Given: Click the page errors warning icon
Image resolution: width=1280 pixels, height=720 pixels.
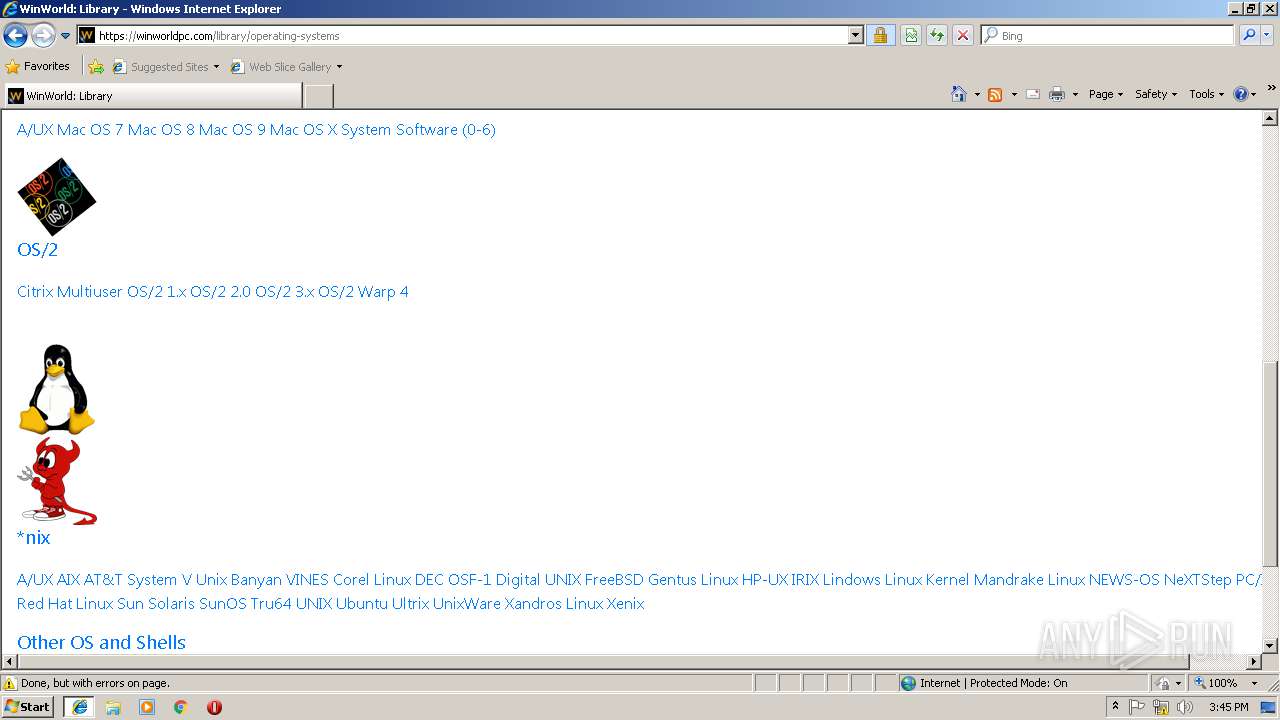Looking at the screenshot, I should coord(10,683).
